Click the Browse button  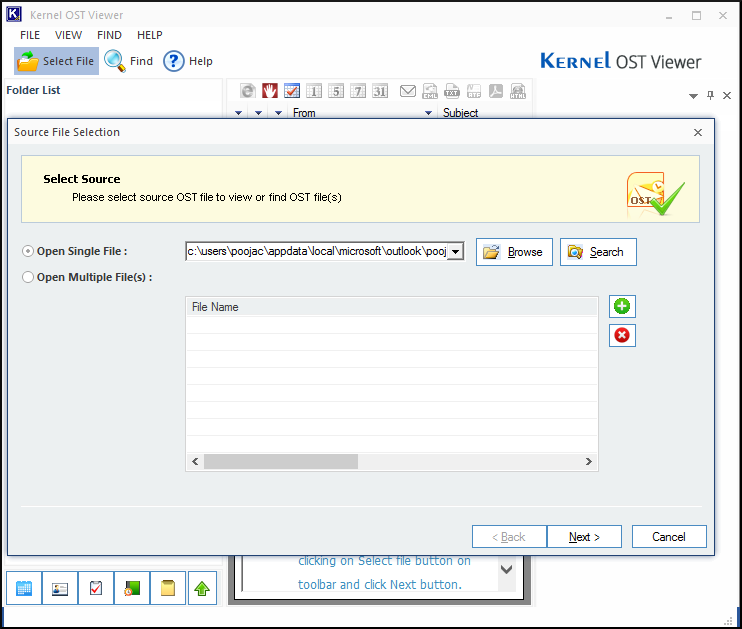click(x=514, y=252)
